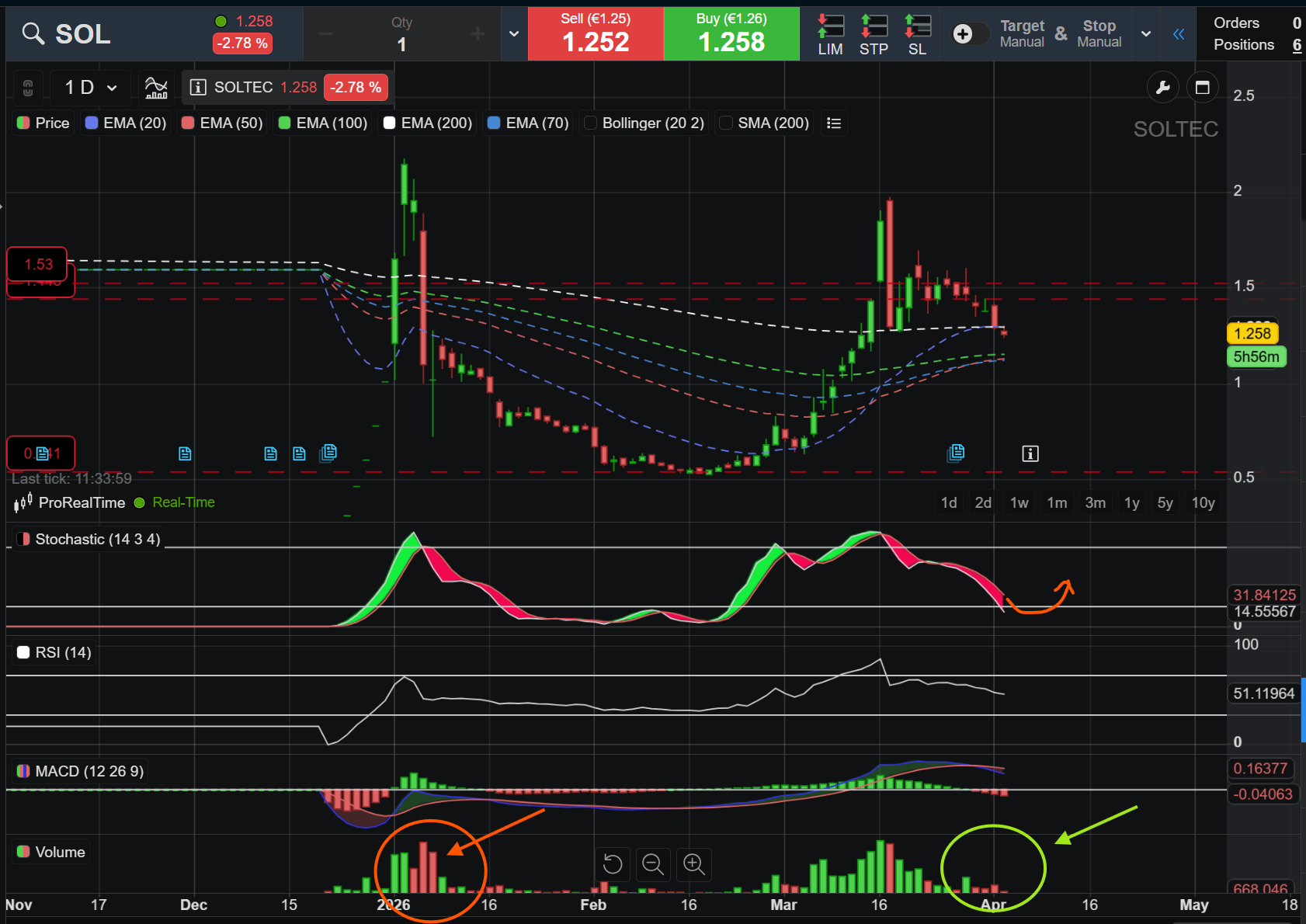Open the news documents icon in late March

click(x=956, y=453)
